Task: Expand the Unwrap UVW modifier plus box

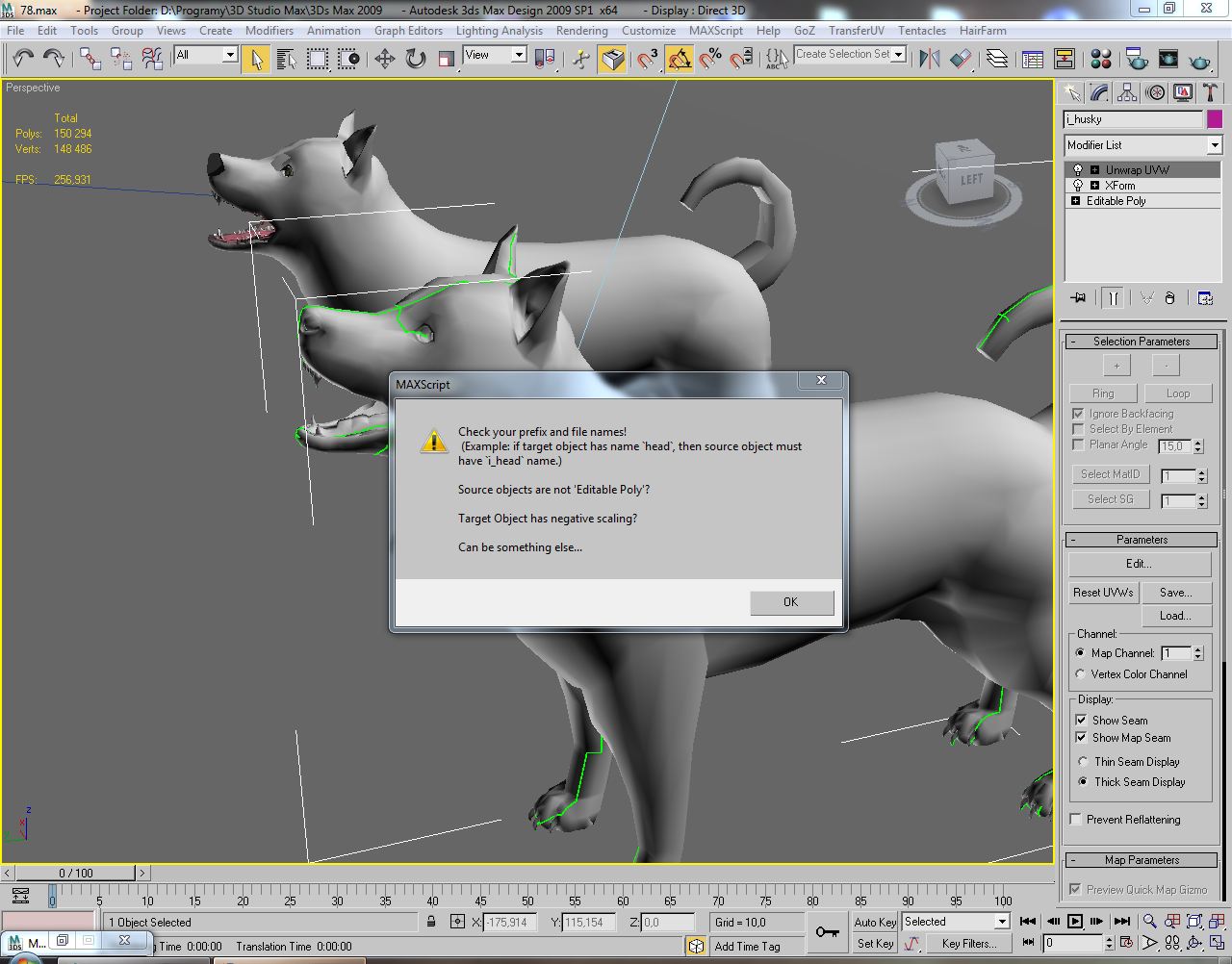Action: click(x=1094, y=170)
